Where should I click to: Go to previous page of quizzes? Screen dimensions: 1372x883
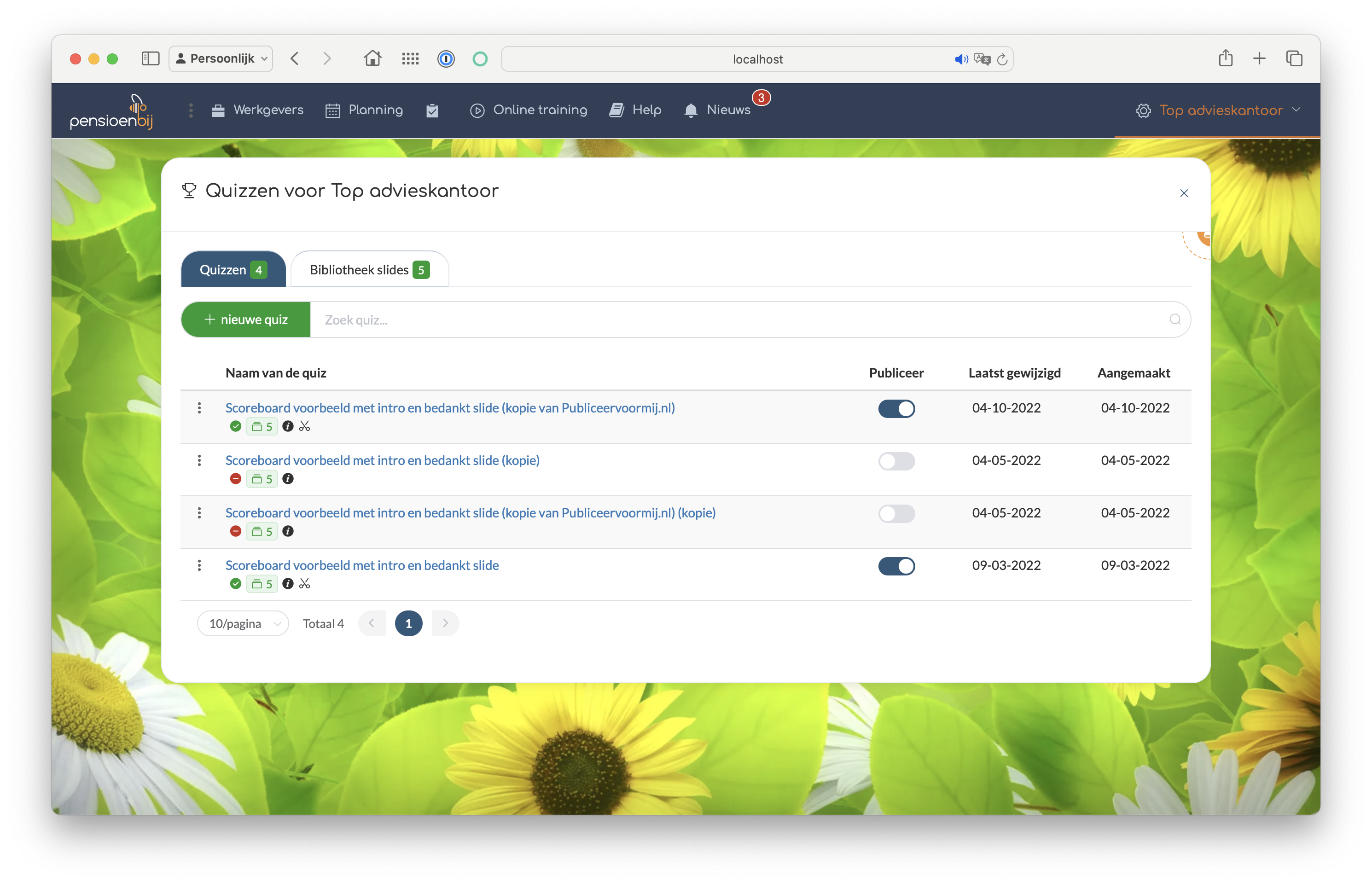pos(372,623)
